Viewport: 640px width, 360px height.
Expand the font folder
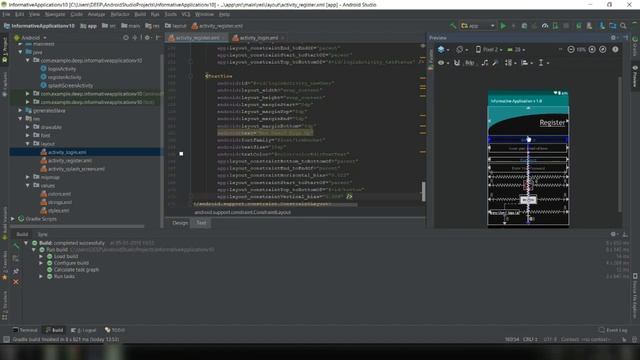28,135
